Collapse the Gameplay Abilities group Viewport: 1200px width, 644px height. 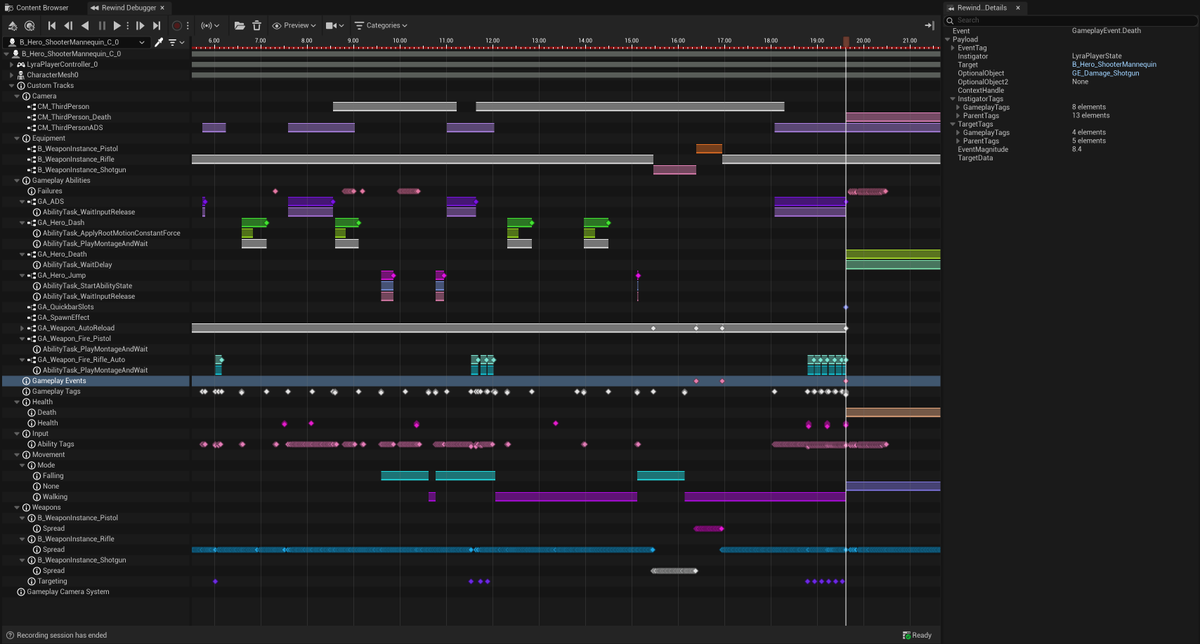[16, 180]
